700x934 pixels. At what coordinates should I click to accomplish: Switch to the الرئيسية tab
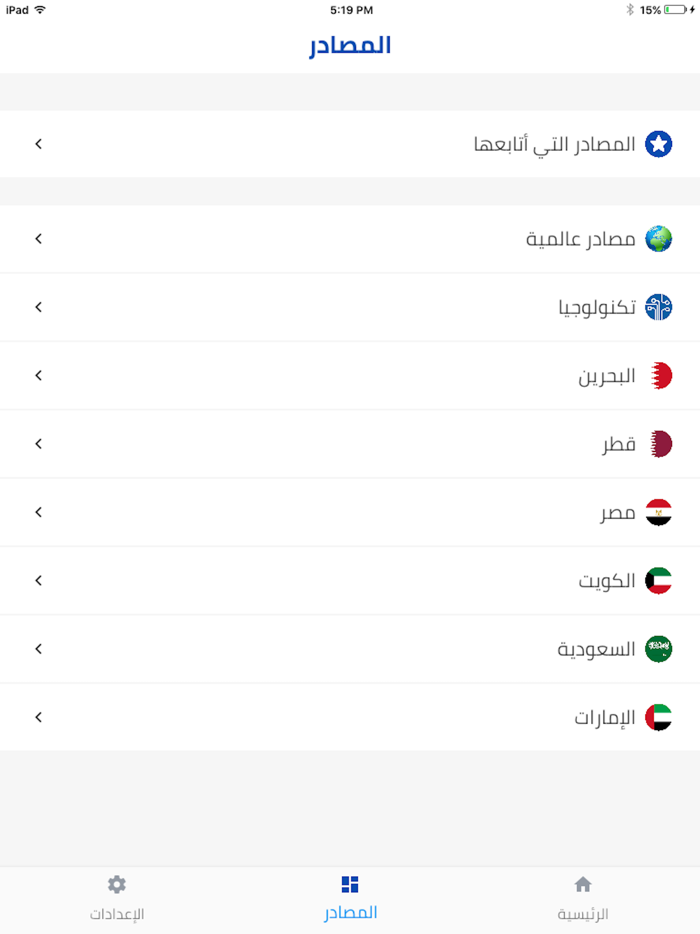pyautogui.click(x=583, y=899)
